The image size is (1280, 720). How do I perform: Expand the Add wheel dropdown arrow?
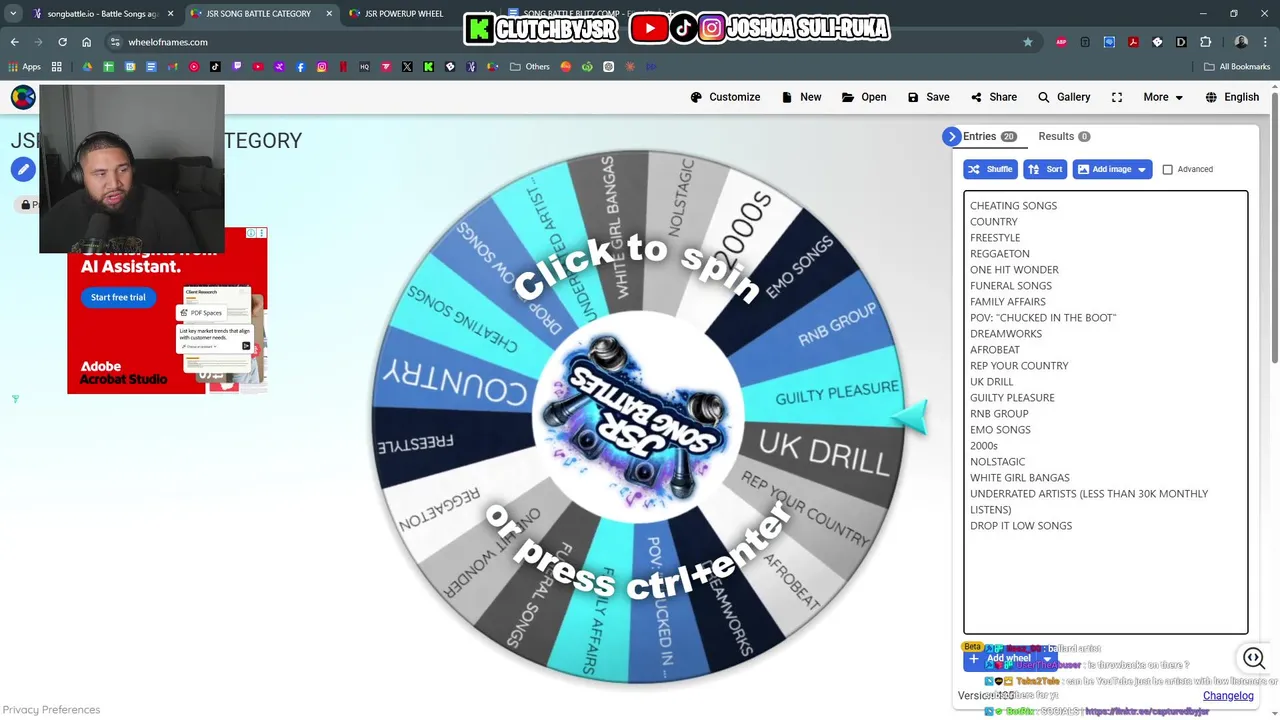[x=1047, y=659]
